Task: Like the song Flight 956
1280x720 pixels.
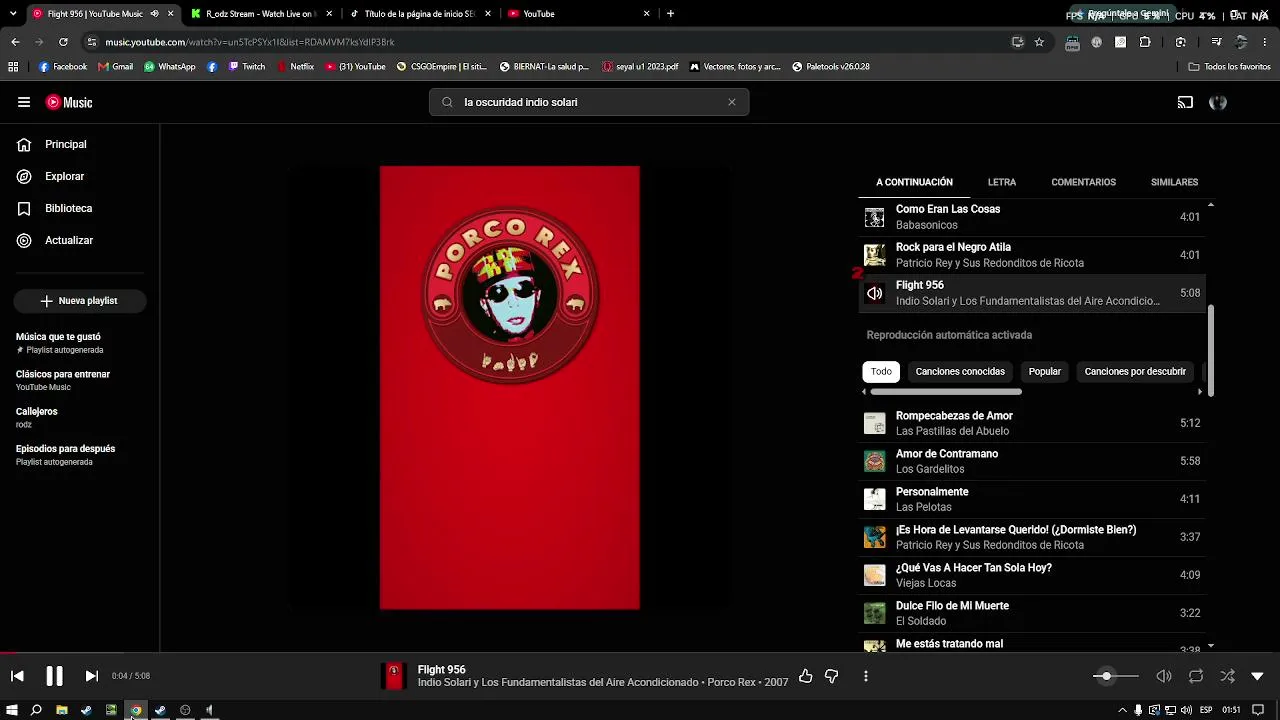Action: tap(806, 676)
